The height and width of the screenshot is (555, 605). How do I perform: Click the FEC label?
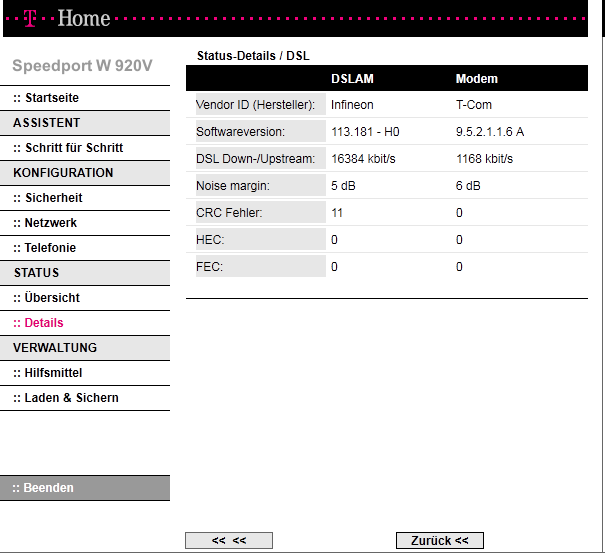210,267
